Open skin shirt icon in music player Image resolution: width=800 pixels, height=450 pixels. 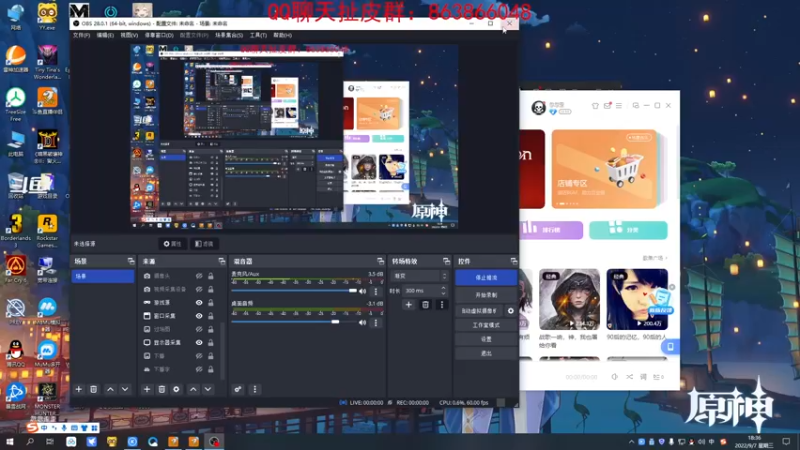(x=595, y=106)
